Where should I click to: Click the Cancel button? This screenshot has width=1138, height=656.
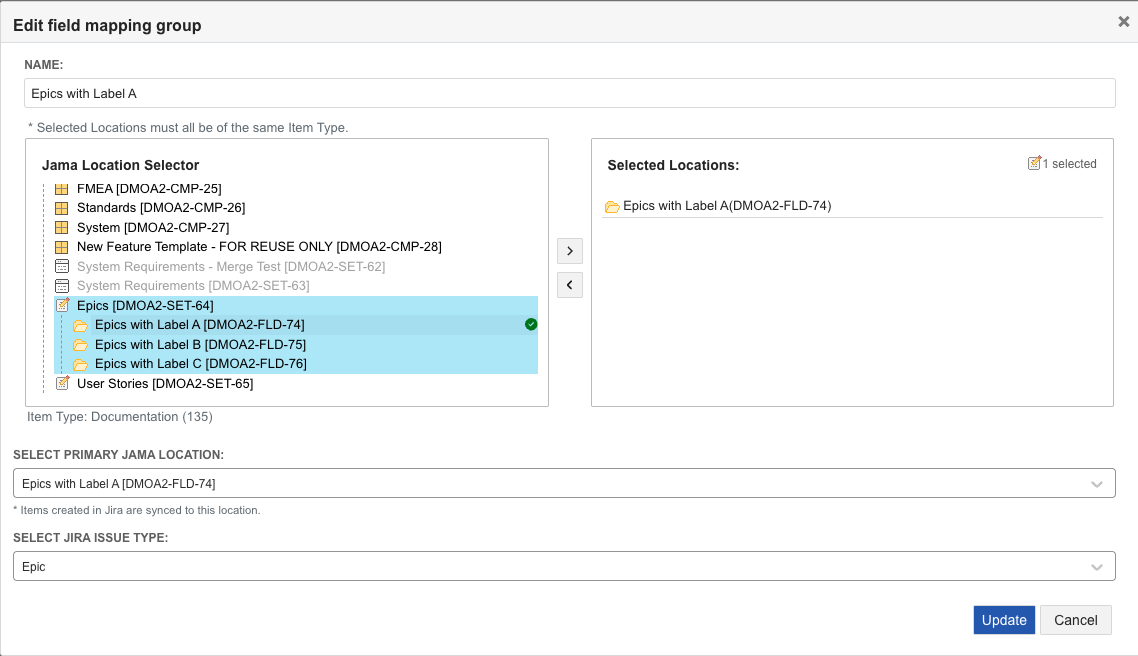(x=1075, y=619)
